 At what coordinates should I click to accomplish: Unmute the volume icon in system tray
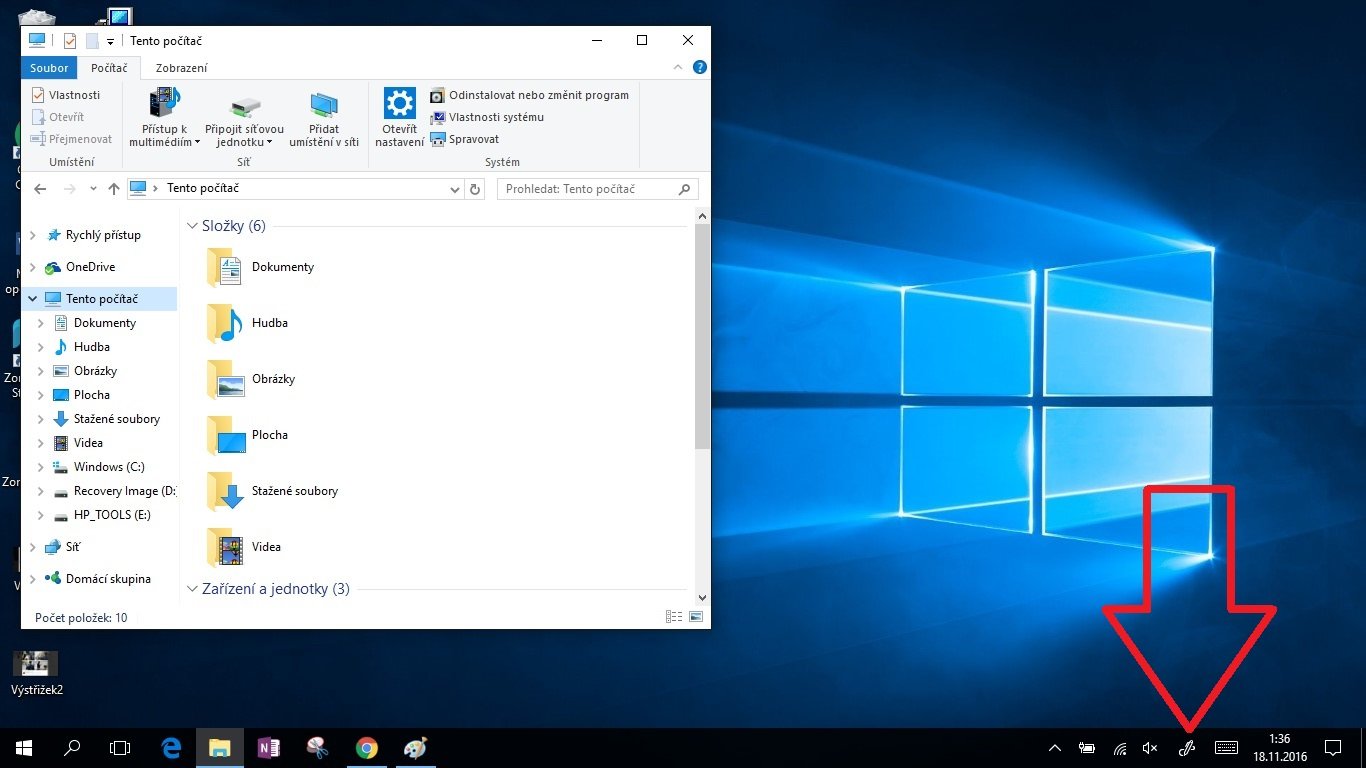point(1150,748)
